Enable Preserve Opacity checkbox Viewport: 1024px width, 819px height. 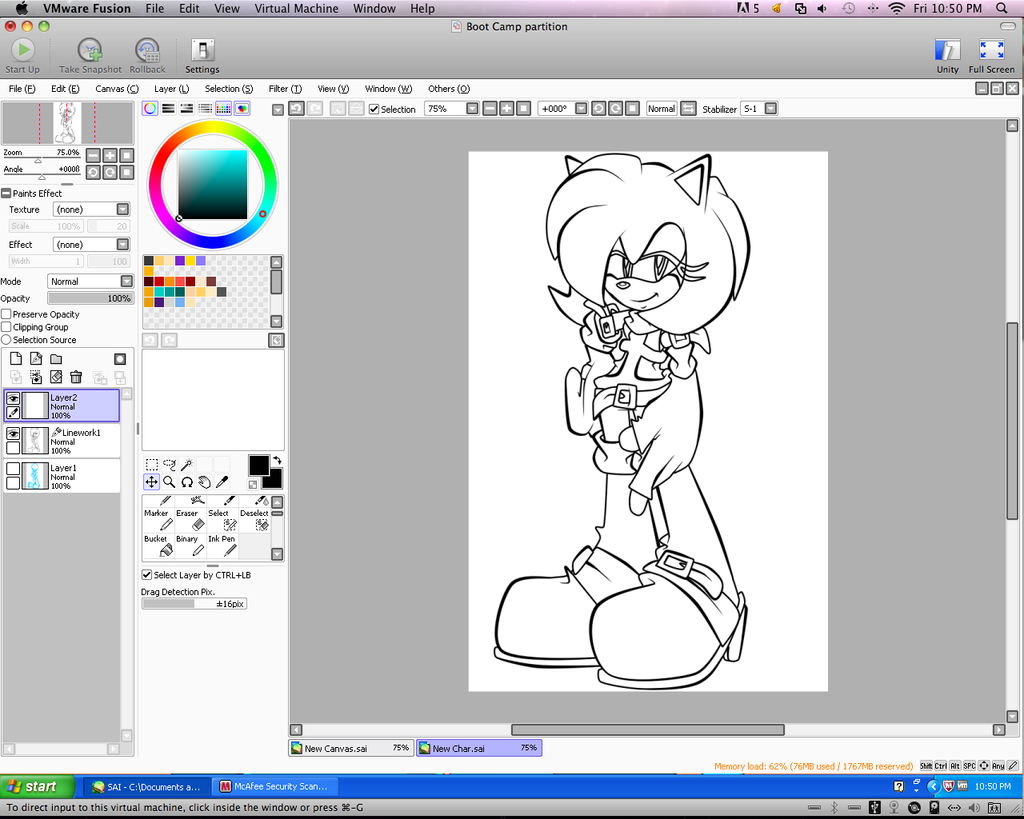(x=7, y=314)
